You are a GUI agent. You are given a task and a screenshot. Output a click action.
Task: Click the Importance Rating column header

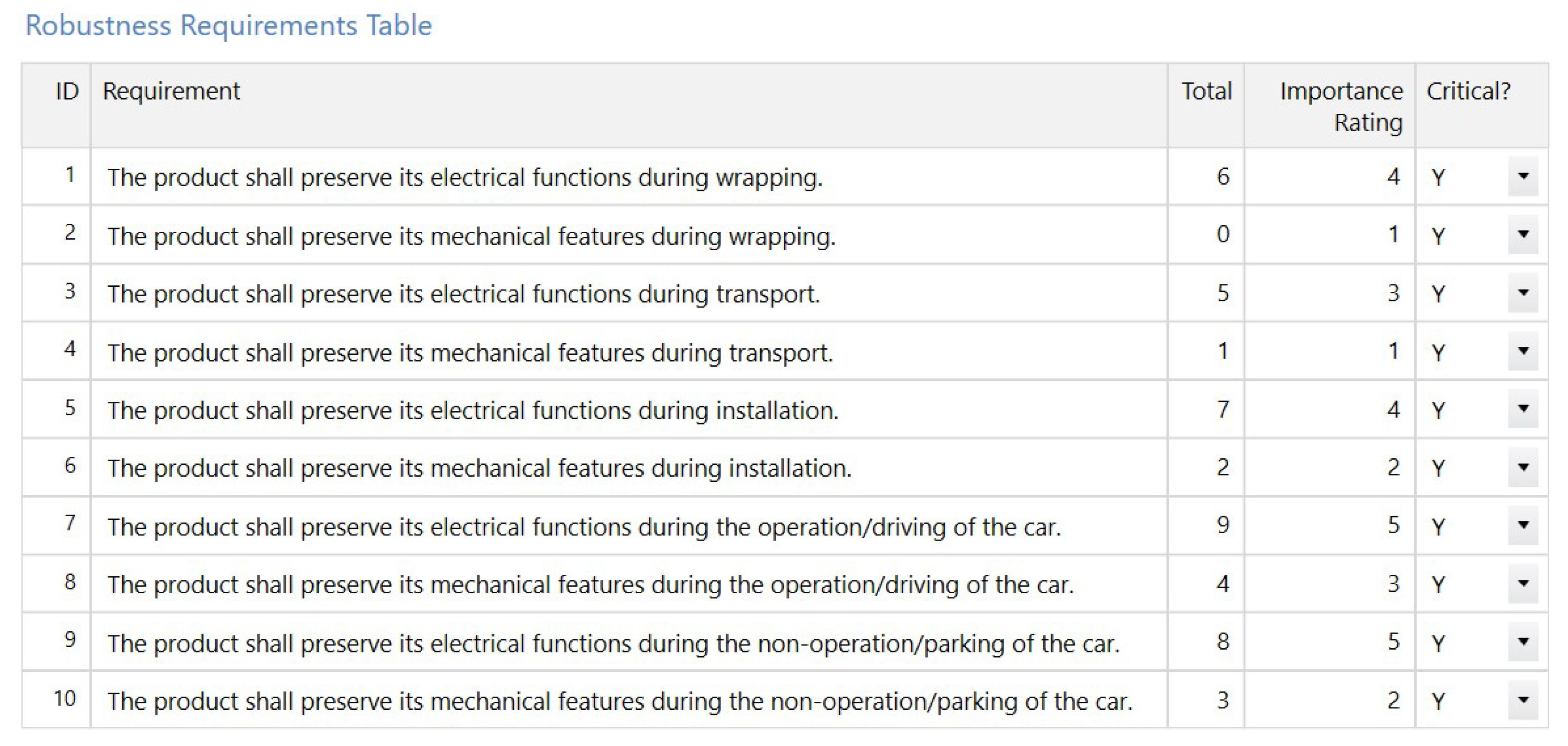[x=1340, y=106]
